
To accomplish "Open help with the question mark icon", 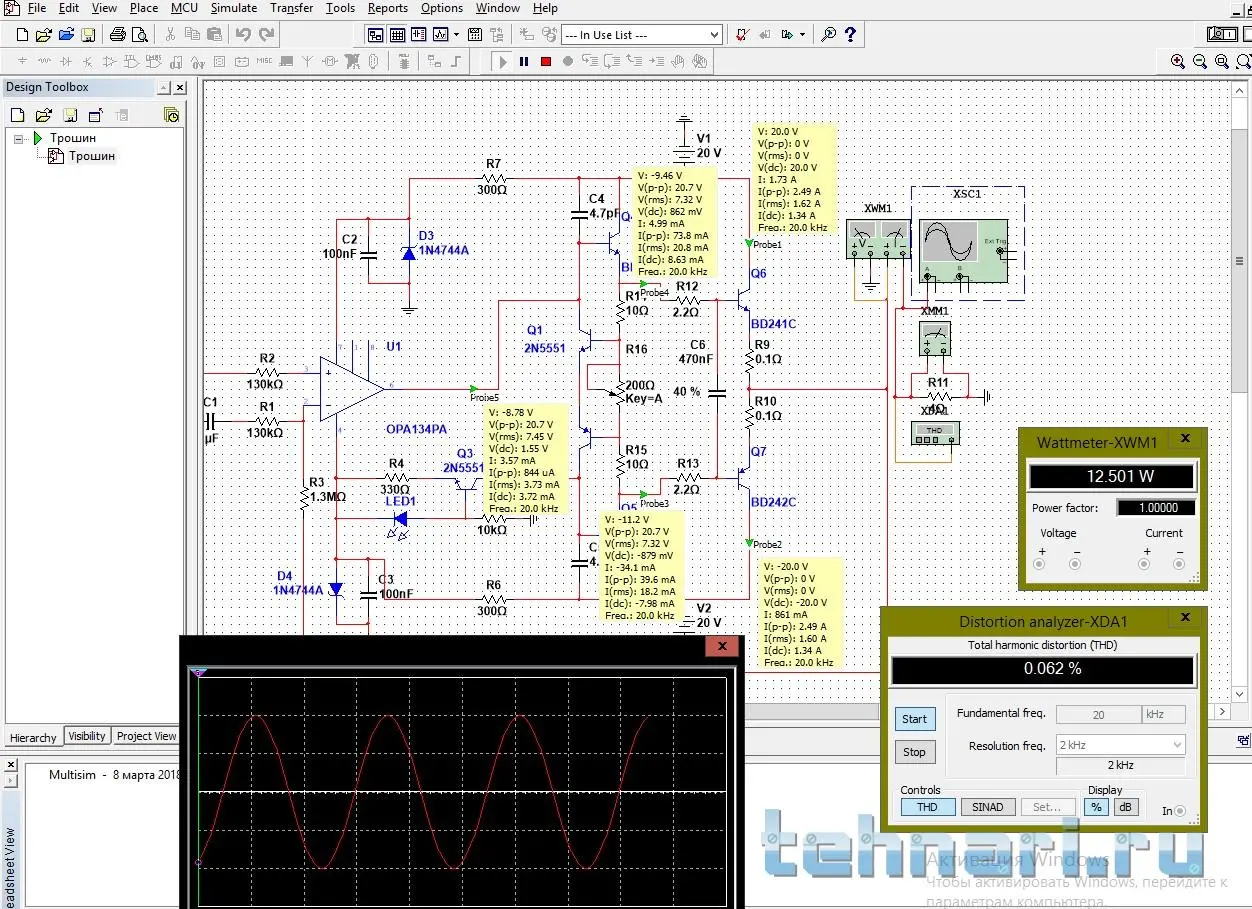I will pos(851,35).
